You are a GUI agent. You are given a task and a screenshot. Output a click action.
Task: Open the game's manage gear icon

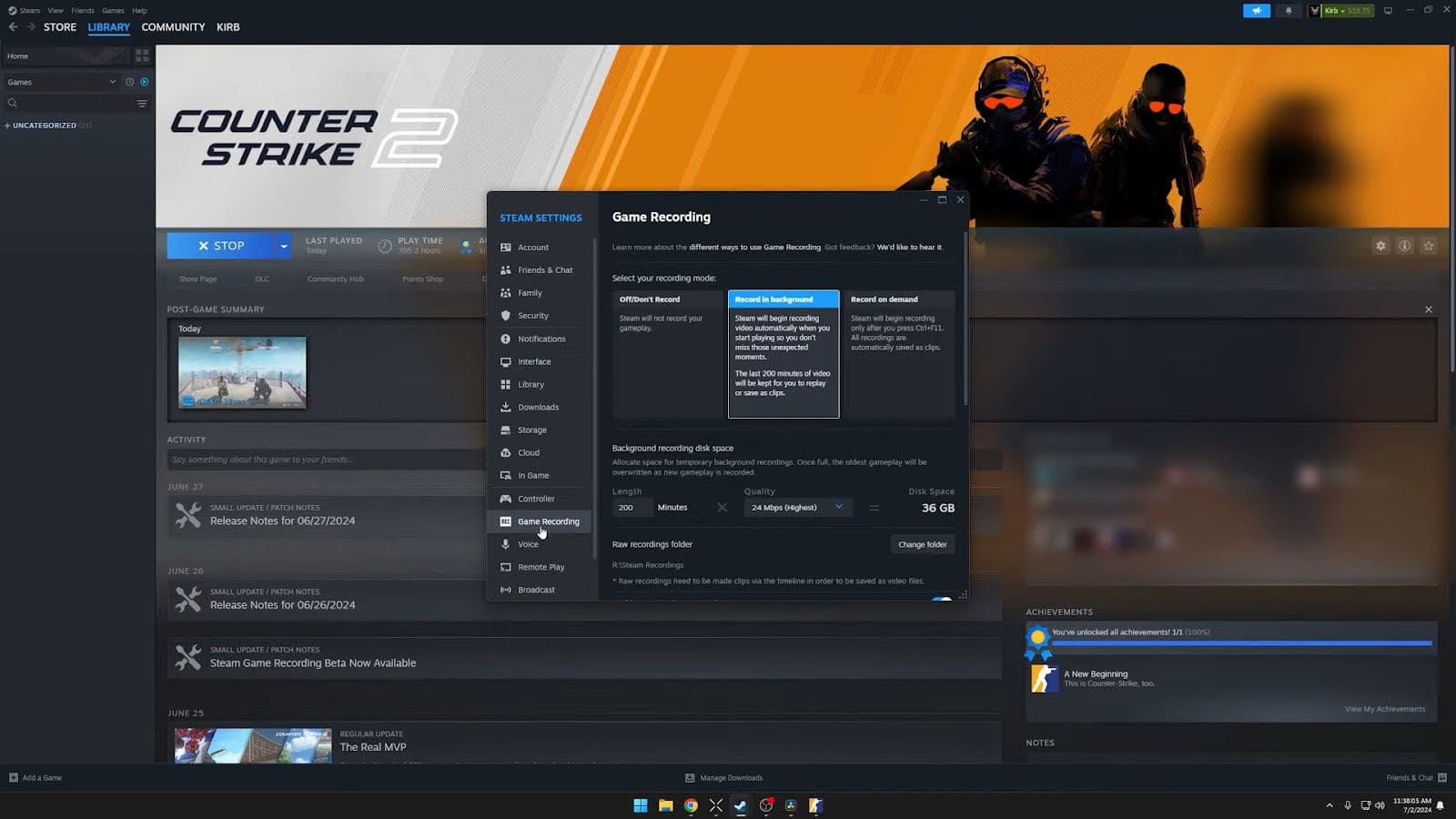(x=1380, y=246)
